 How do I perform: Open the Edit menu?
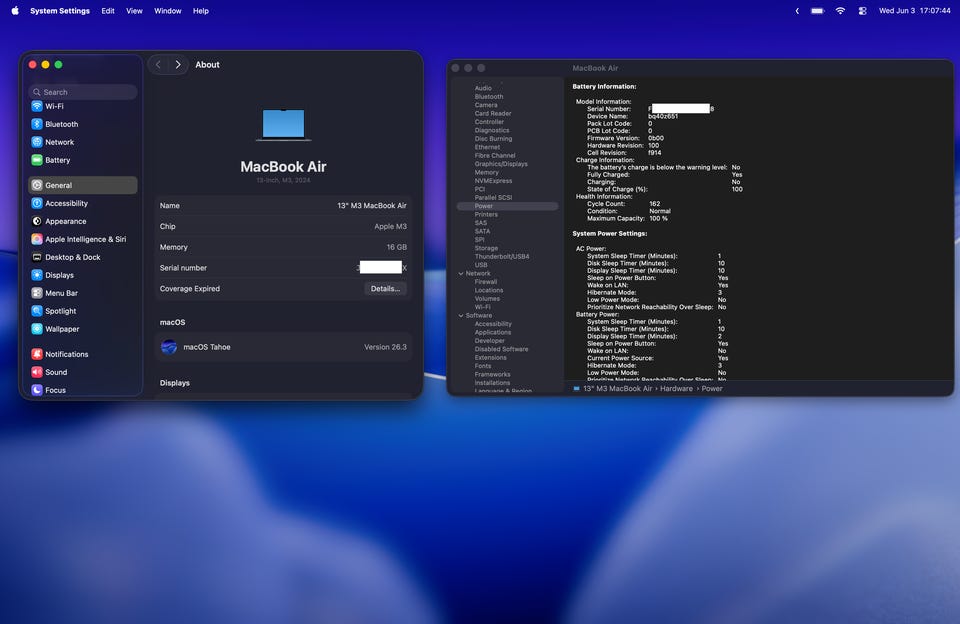click(x=108, y=10)
